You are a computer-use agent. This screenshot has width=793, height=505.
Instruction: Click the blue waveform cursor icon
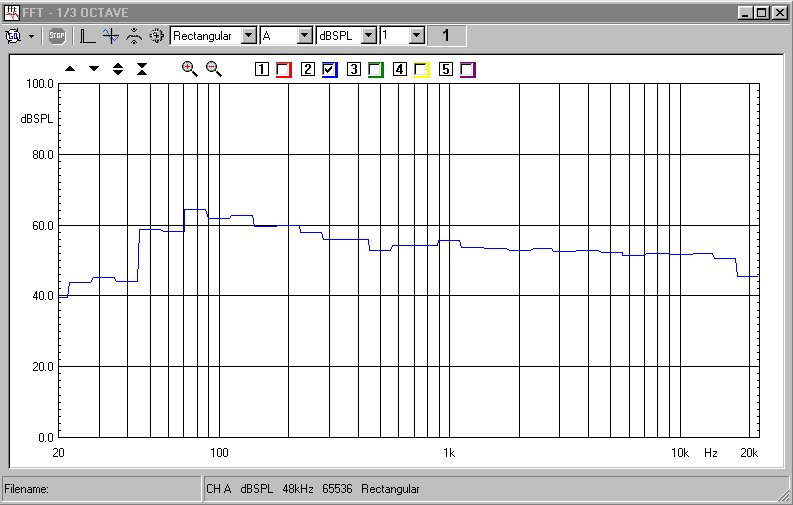(x=111, y=36)
